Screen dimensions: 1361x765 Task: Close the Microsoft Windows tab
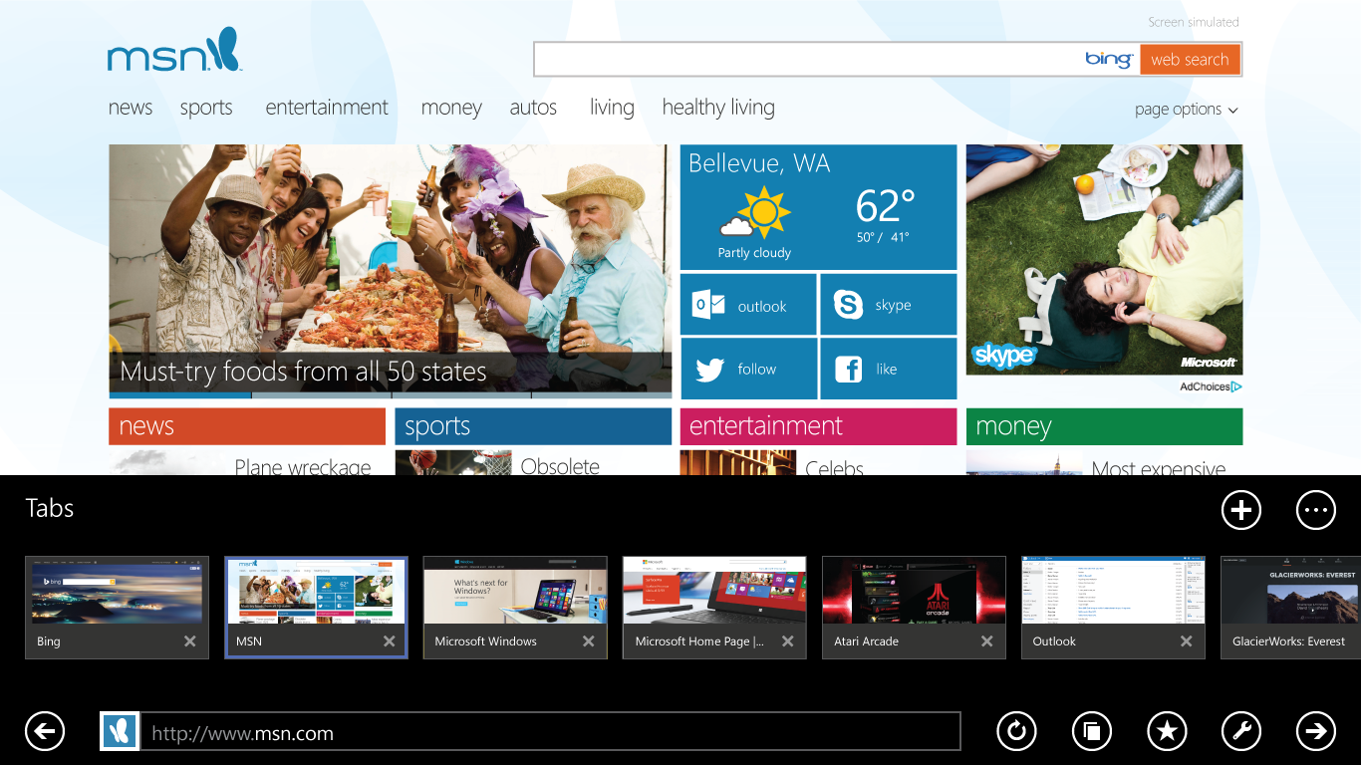point(588,641)
